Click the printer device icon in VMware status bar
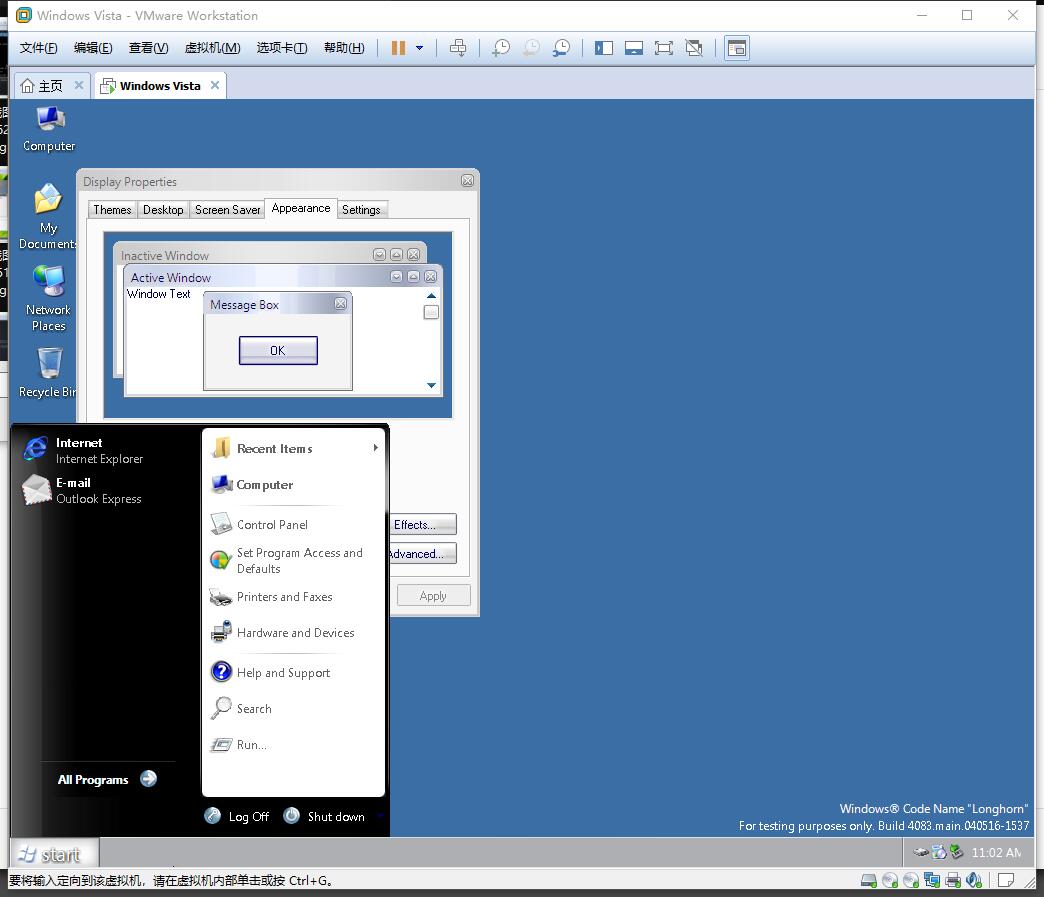The height and width of the screenshot is (897, 1044). 953,880
